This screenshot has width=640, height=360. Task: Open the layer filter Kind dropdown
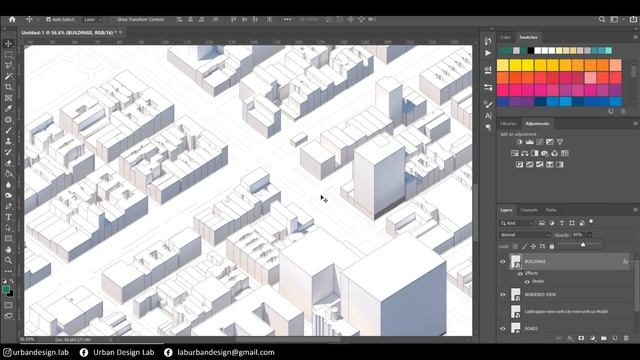pyautogui.click(x=516, y=223)
